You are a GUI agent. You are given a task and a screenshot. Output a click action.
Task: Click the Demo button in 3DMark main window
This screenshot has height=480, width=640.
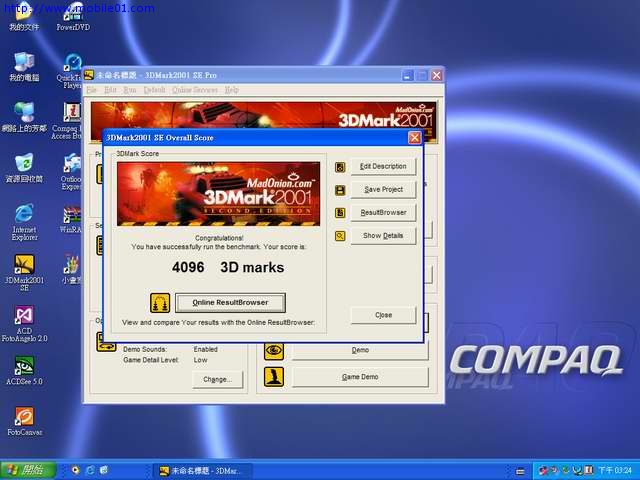(360, 350)
